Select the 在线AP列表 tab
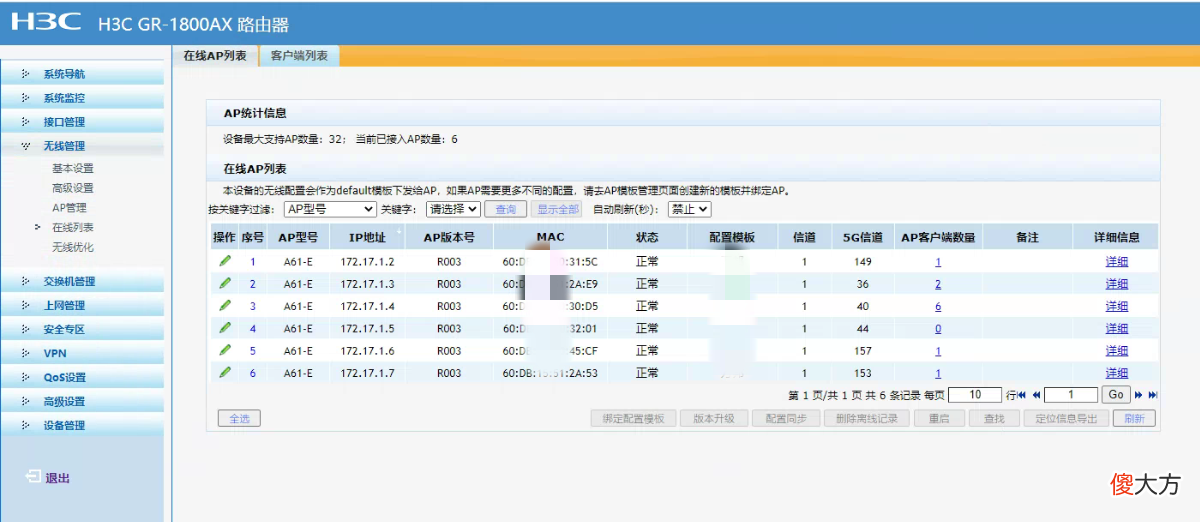1200x522 pixels. (x=215, y=56)
